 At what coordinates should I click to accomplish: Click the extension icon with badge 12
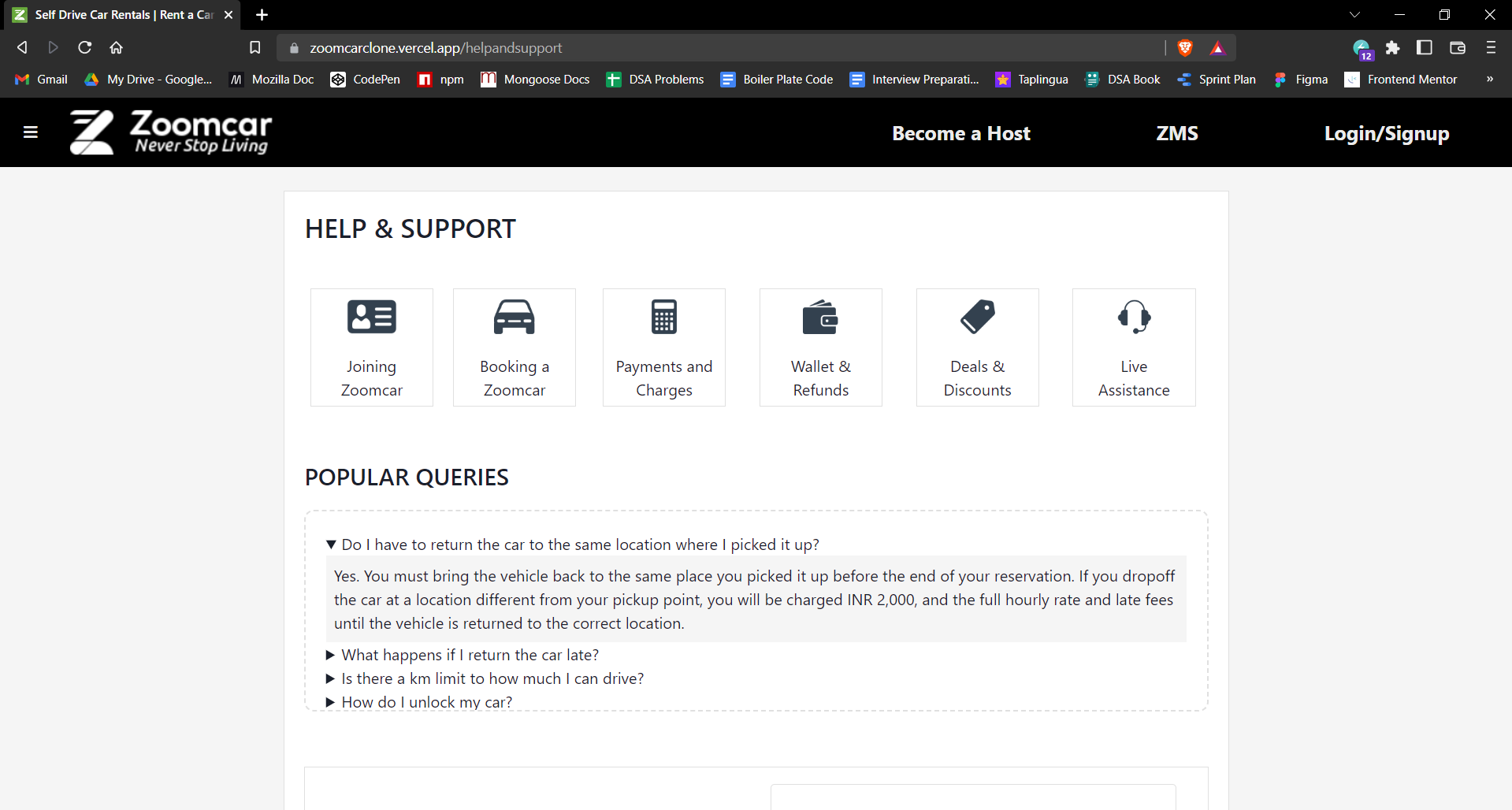[1362, 50]
